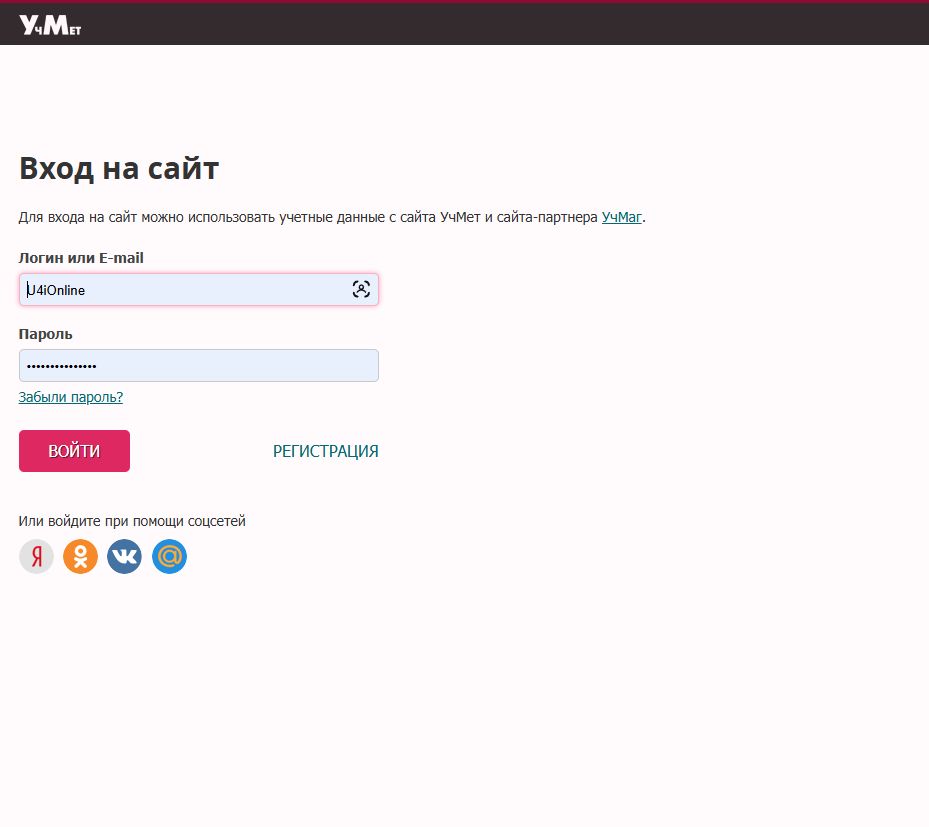Click the ВОЙТИ button
This screenshot has width=929, height=827.
coord(74,451)
